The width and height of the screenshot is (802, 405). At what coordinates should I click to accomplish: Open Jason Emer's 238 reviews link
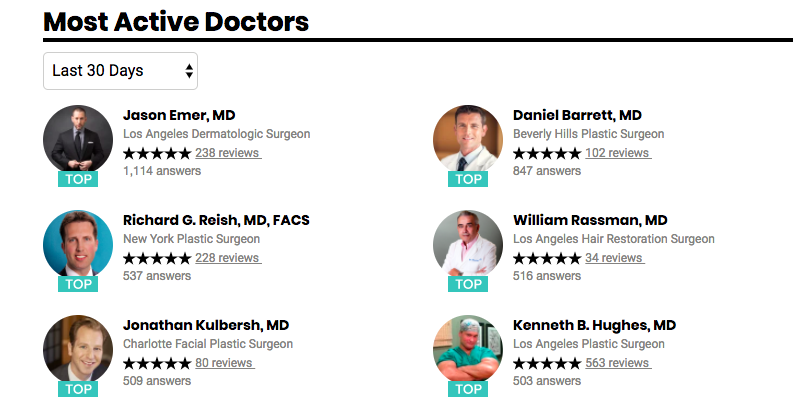228,153
